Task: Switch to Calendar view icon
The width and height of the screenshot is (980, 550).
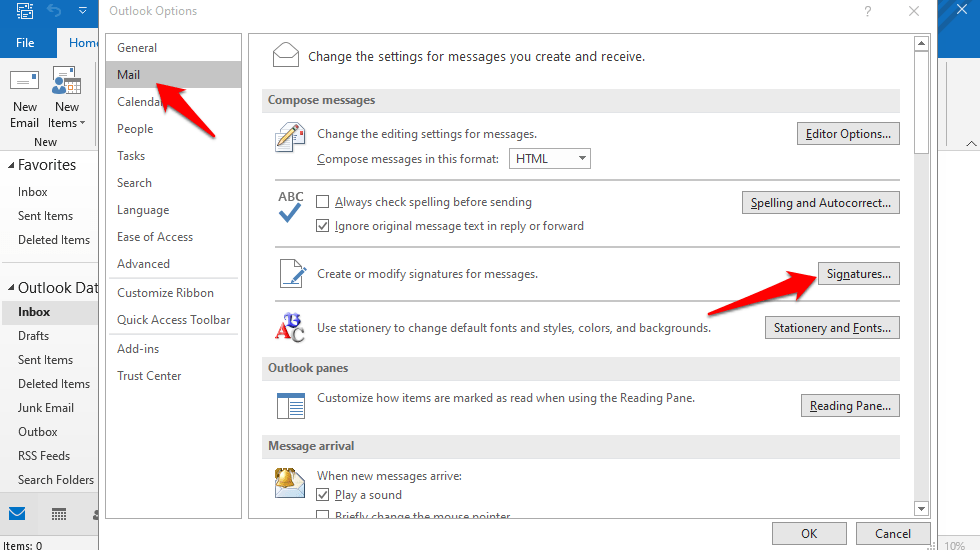Action: pyautogui.click(x=59, y=514)
